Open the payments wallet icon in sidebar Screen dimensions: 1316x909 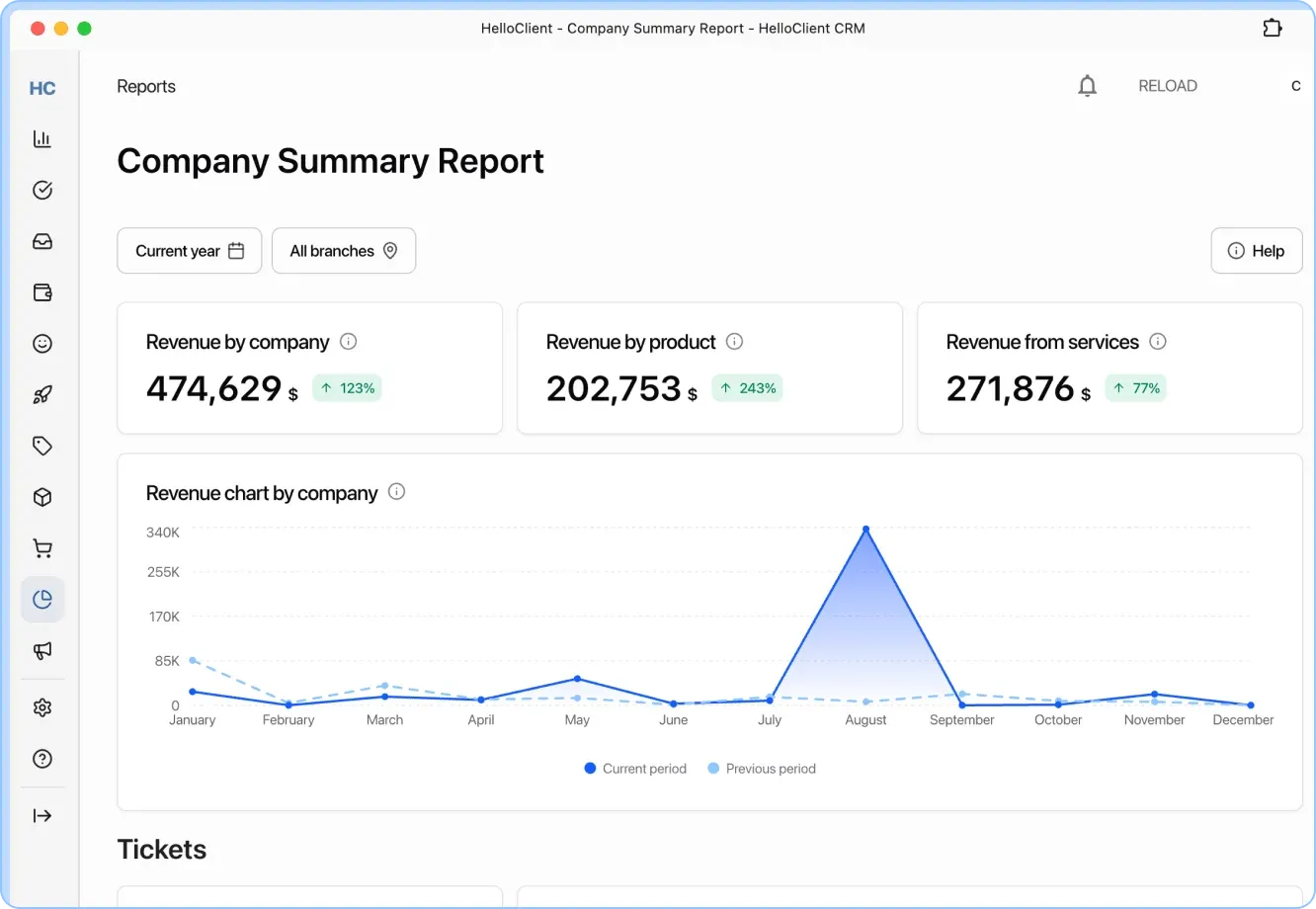(x=42, y=292)
